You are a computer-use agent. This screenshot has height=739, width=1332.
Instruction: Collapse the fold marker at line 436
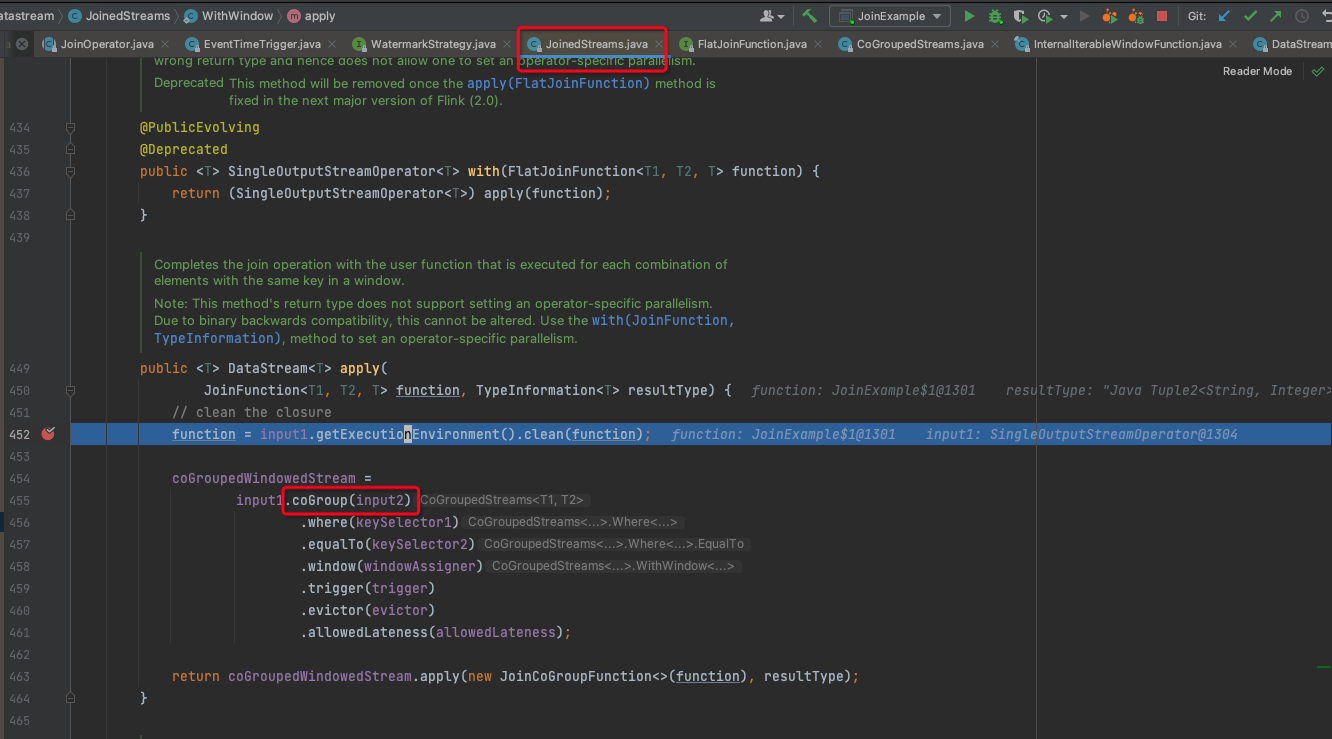(x=70, y=172)
